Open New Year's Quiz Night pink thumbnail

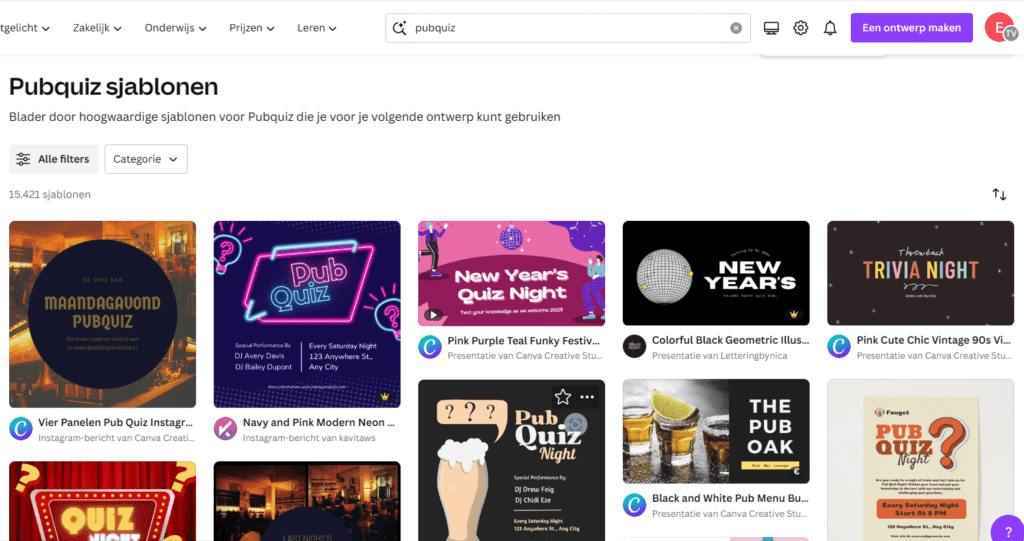click(x=511, y=273)
